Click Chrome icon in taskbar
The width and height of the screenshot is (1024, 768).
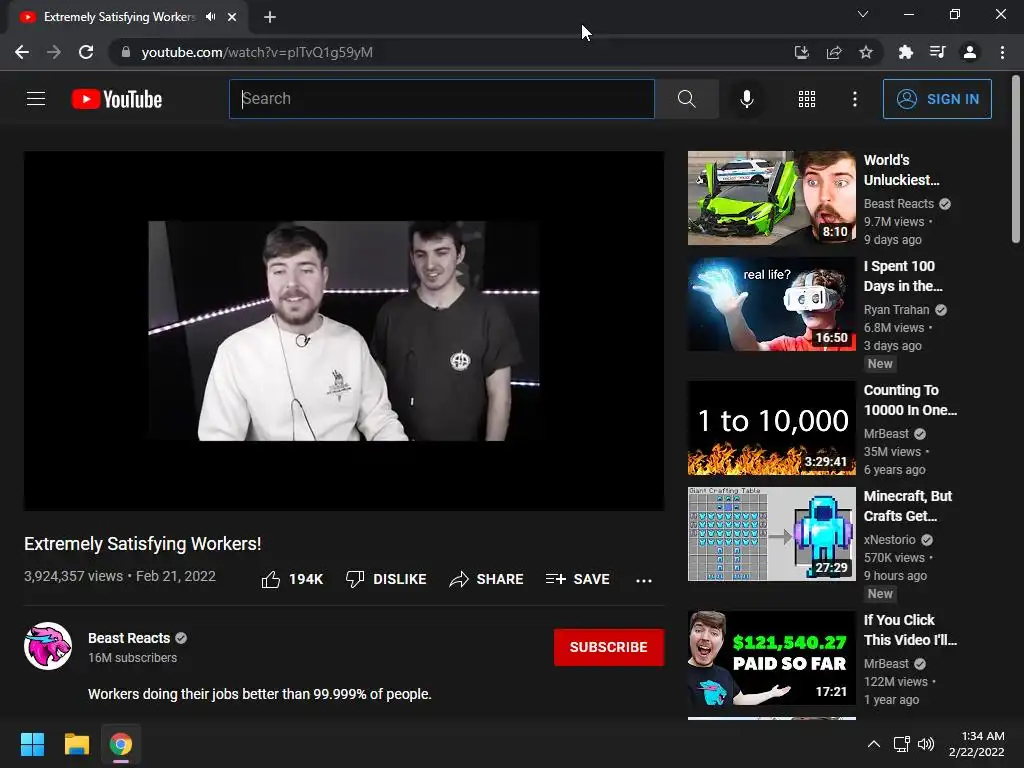(x=121, y=744)
